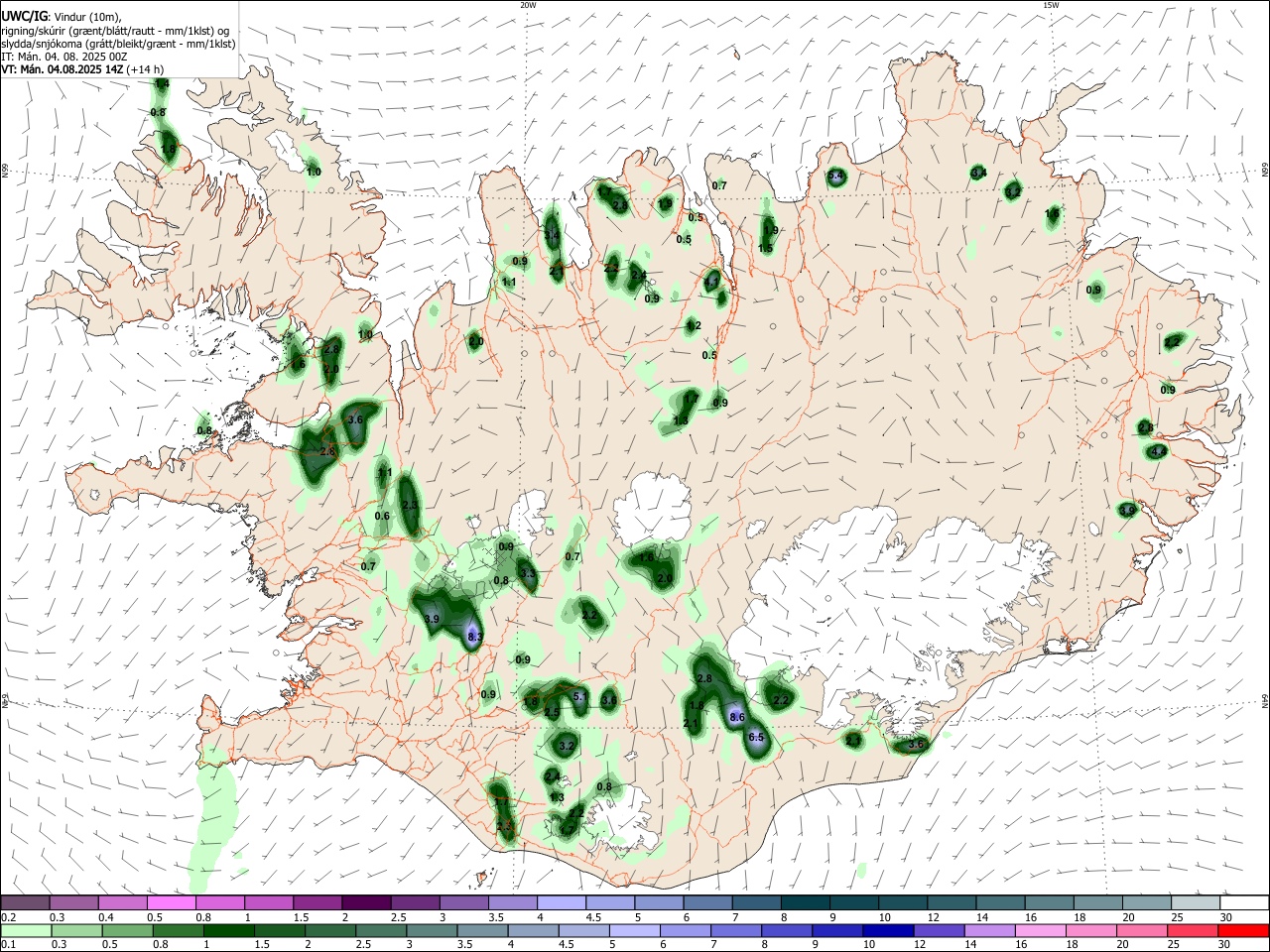Click the 1.4 value below the title box
Image resolution: width=1270 pixels, height=952 pixels.
(163, 84)
